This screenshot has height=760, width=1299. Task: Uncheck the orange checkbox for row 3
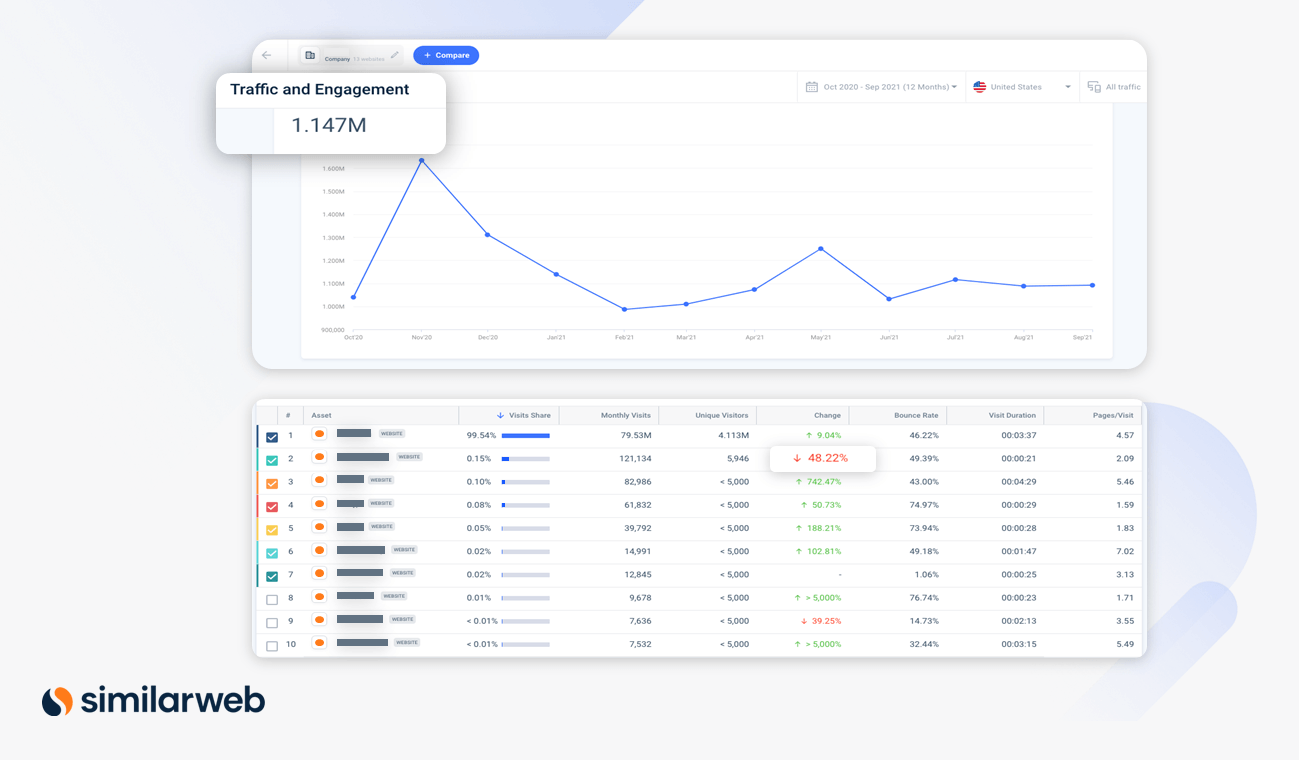(x=272, y=483)
